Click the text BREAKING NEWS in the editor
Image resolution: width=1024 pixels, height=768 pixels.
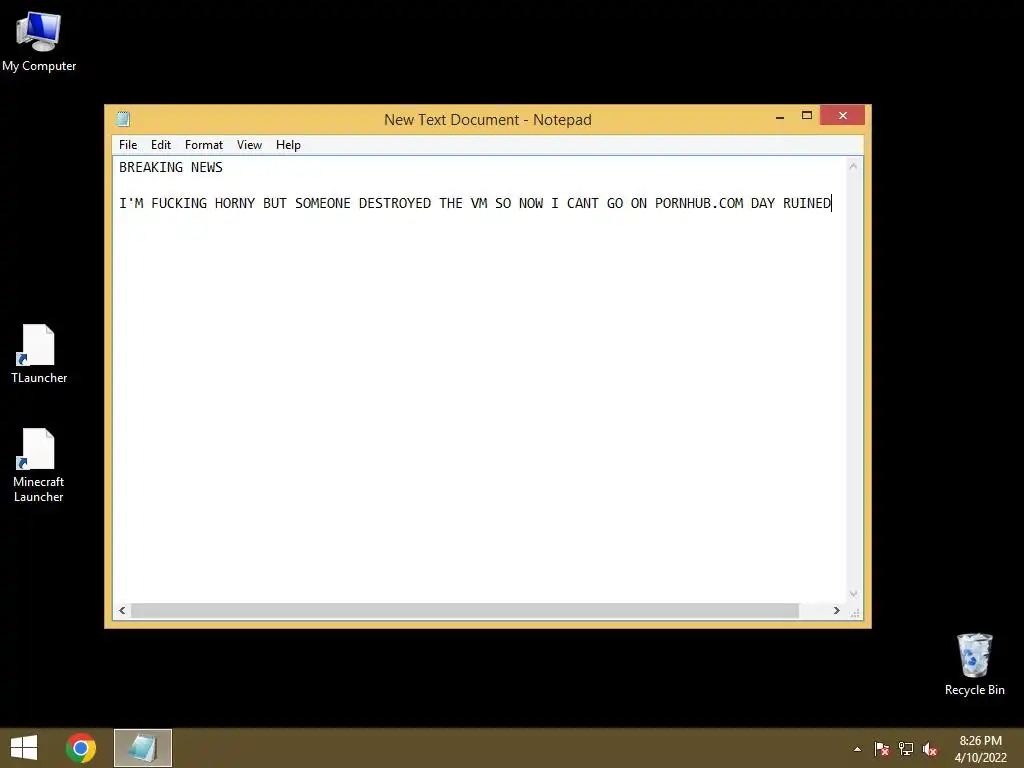click(x=171, y=167)
